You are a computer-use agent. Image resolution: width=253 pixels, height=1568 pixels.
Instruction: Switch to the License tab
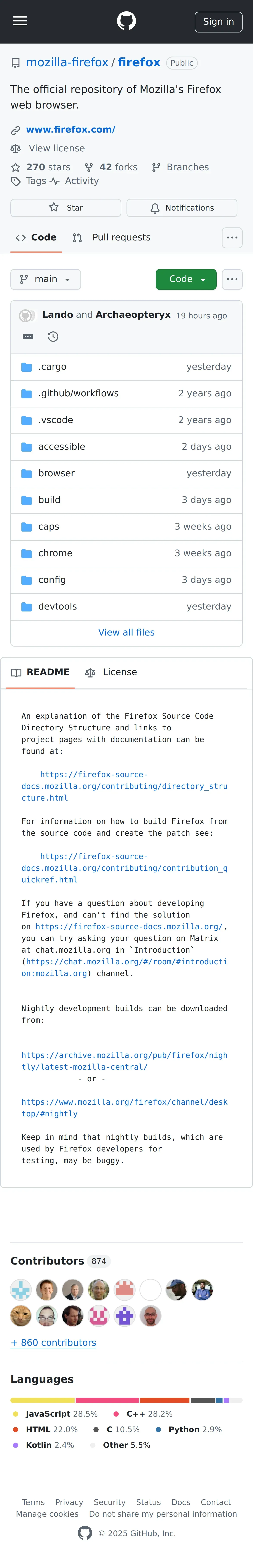click(111, 672)
